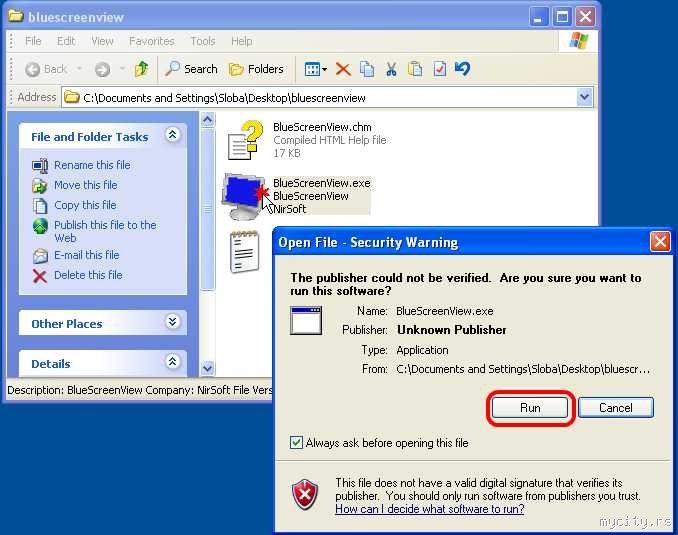This screenshot has height=535, width=678.
Task: Click the Undo arrow toolbar icon
Action: pos(462,69)
